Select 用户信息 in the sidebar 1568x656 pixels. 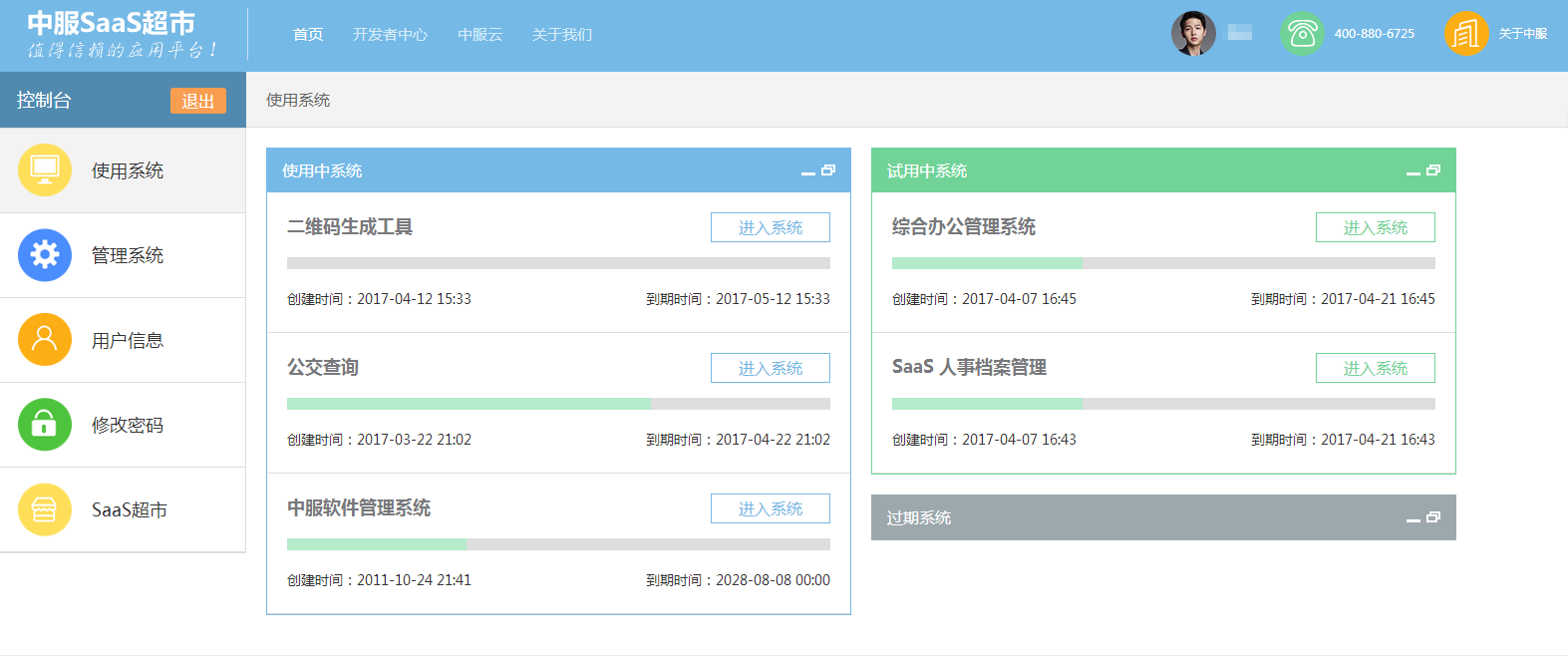123,340
